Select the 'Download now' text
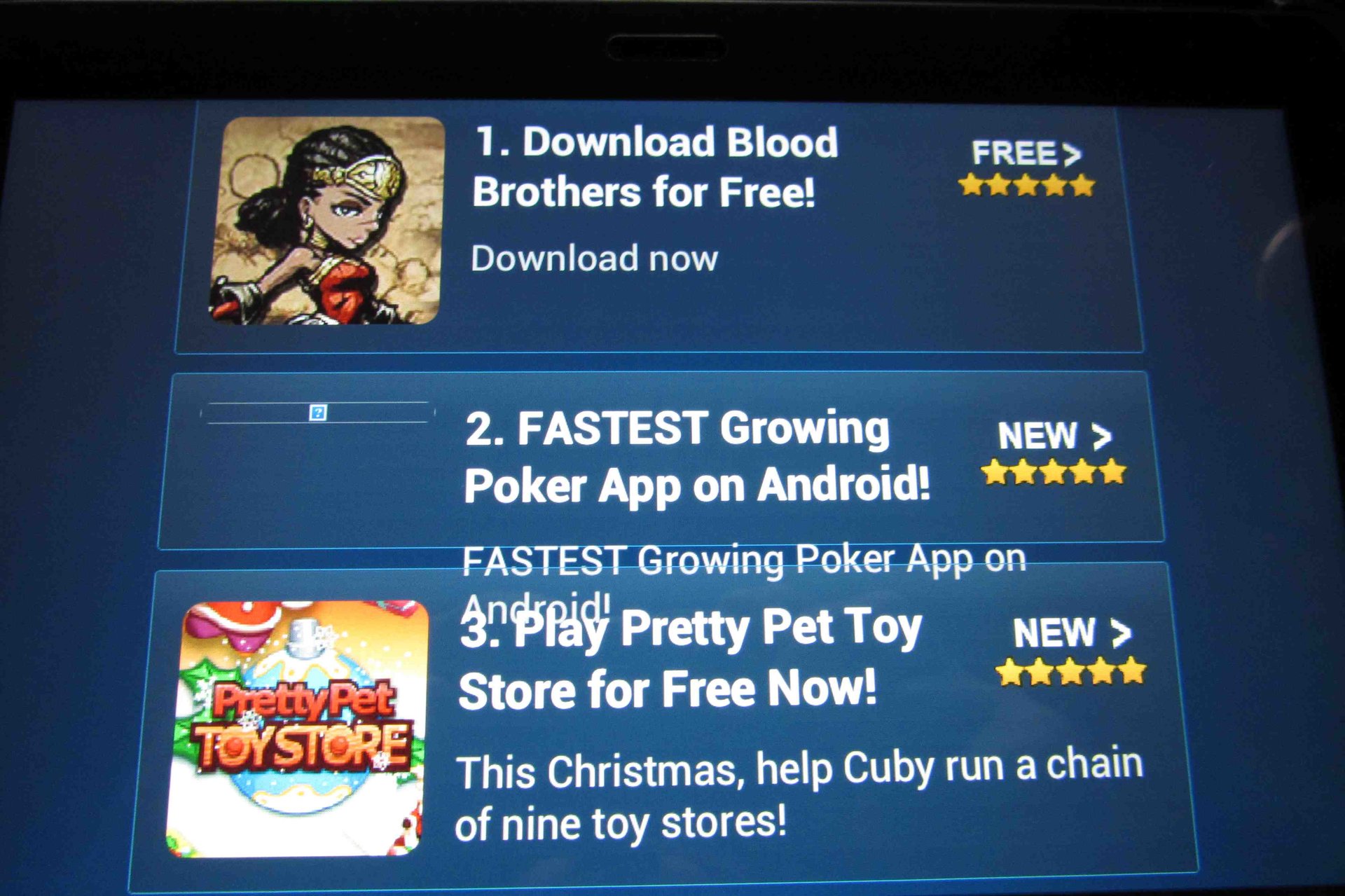The image size is (1345, 896). pos(594,258)
